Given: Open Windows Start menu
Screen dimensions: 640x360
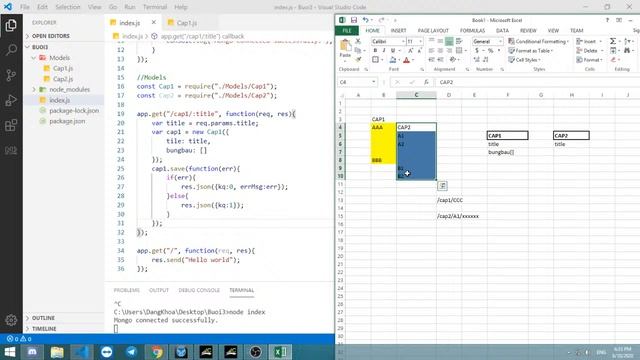Looking at the screenshot, I should [x=10, y=352].
